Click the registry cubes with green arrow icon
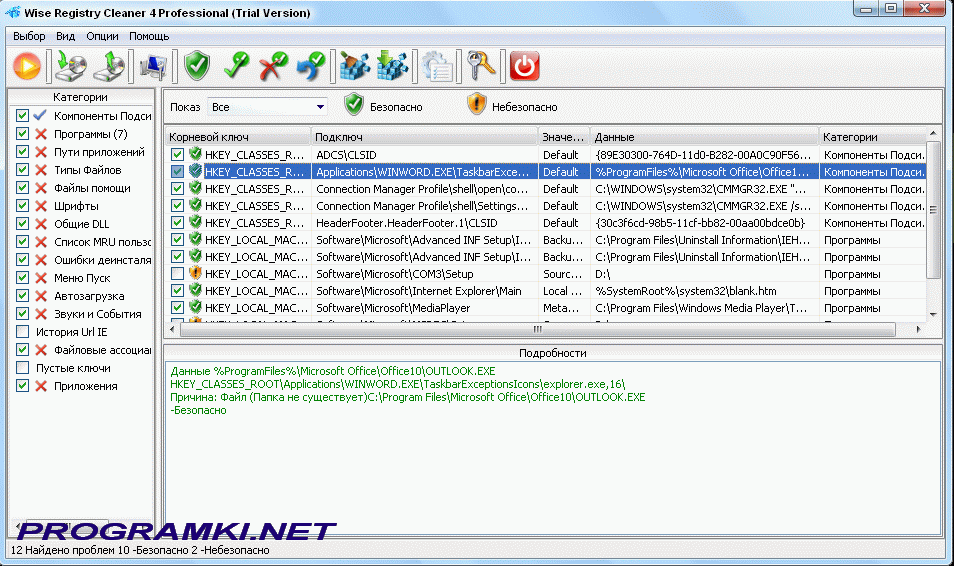 (392, 66)
